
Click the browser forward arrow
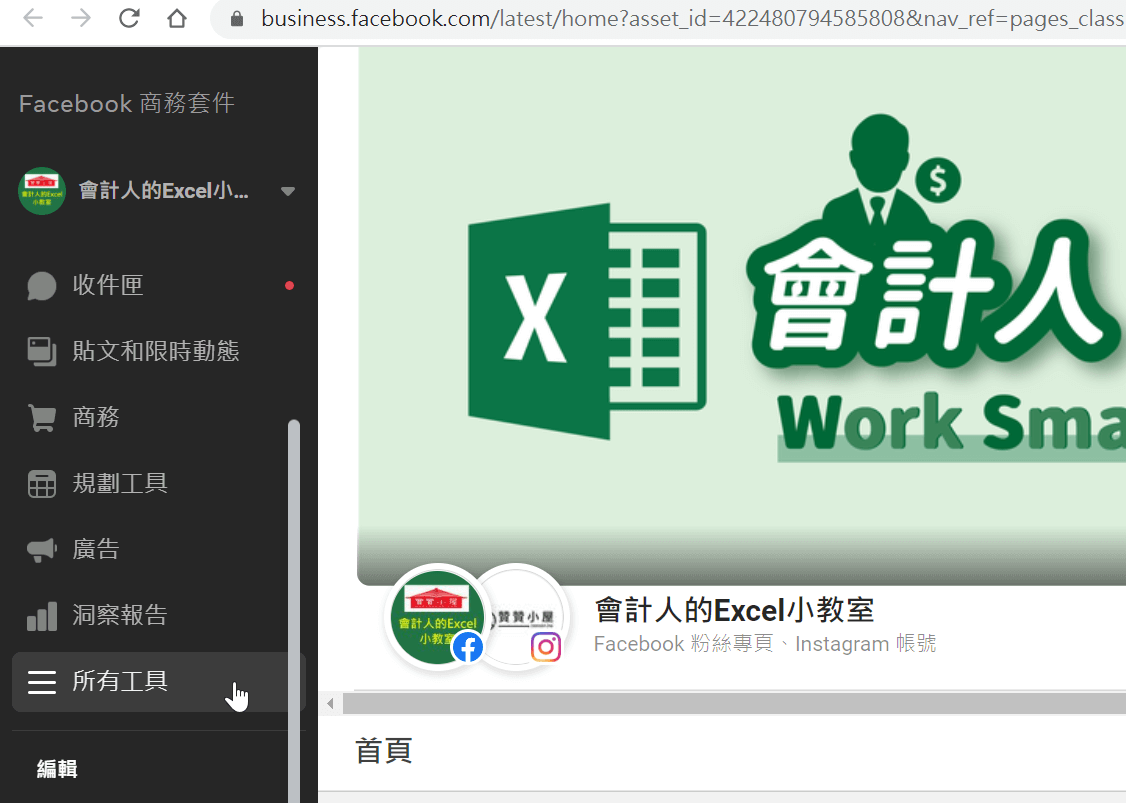pyautogui.click(x=81, y=18)
